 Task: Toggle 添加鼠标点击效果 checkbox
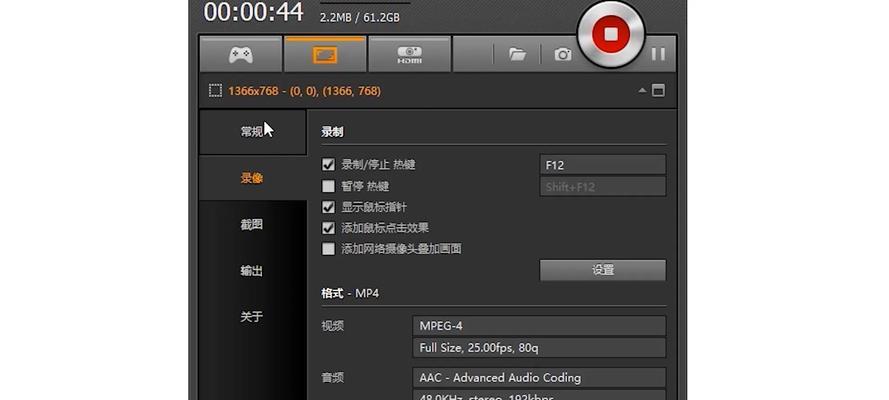[x=328, y=228]
